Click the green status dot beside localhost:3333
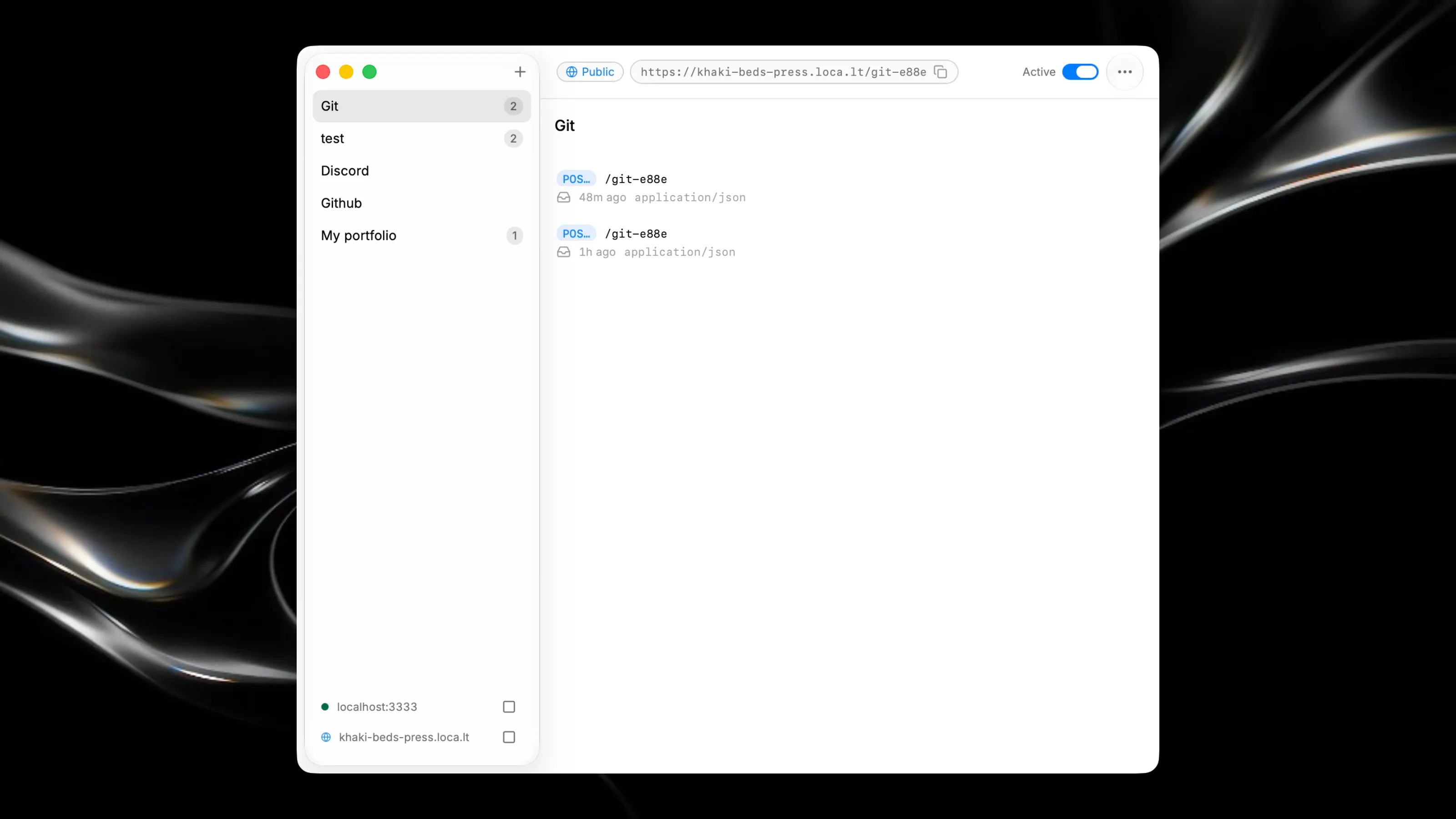This screenshot has width=1456, height=819. (325, 707)
